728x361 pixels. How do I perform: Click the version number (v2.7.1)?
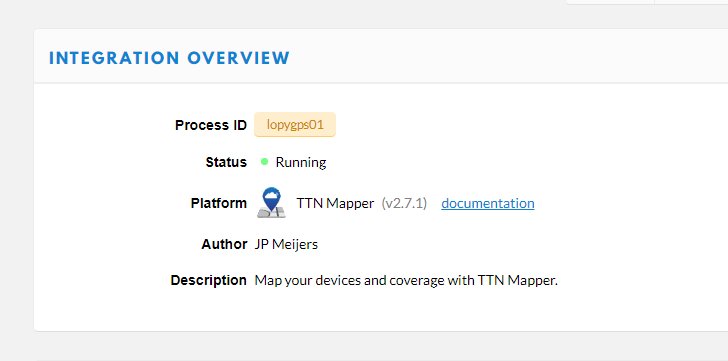click(x=404, y=203)
